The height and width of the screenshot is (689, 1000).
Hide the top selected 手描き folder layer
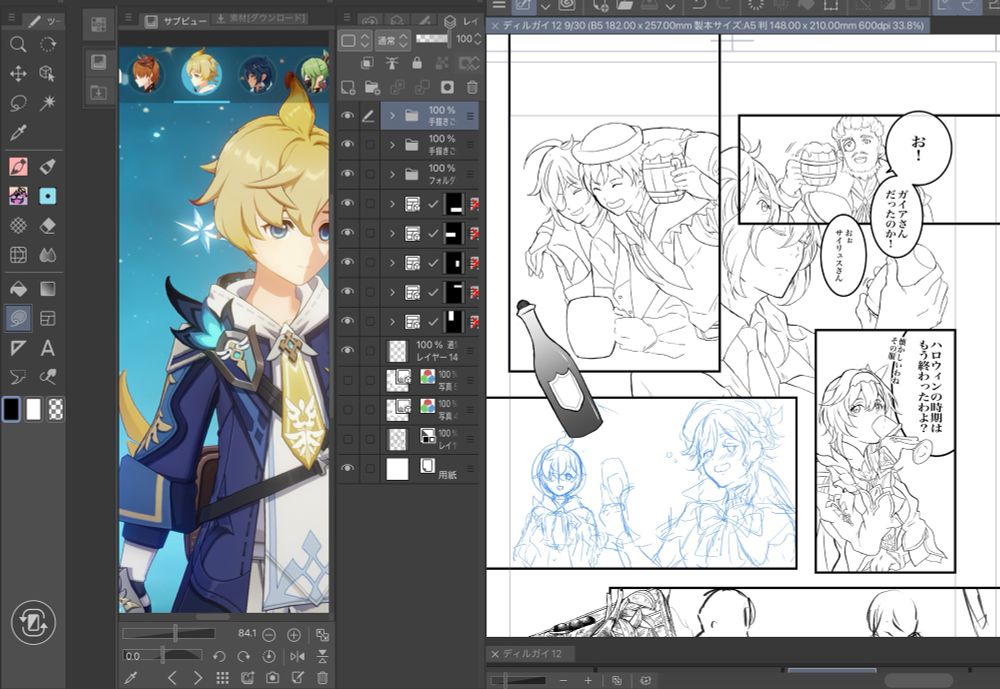tap(347, 115)
